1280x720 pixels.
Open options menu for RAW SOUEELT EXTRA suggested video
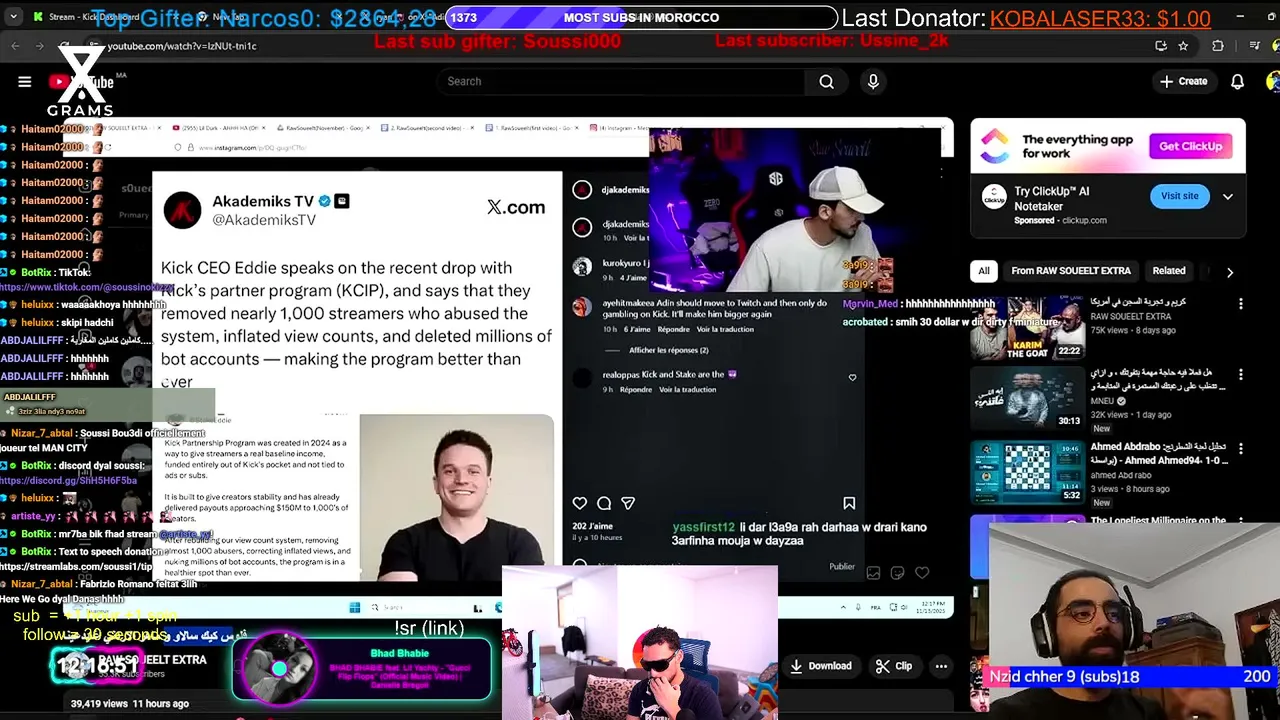coord(1241,303)
